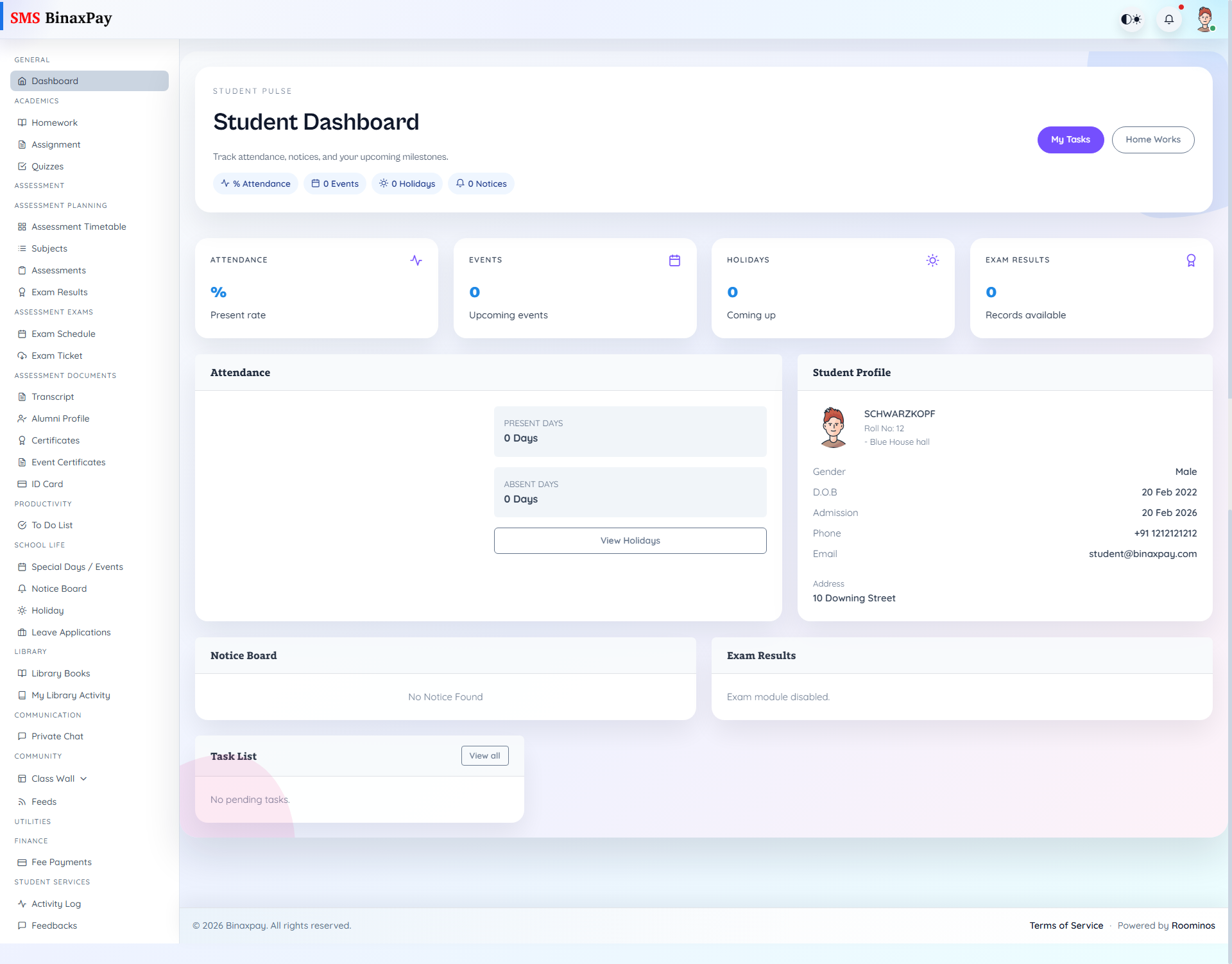Click the Events card calendar icon
The width and height of the screenshot is (1232, 964).
(674, 261)
